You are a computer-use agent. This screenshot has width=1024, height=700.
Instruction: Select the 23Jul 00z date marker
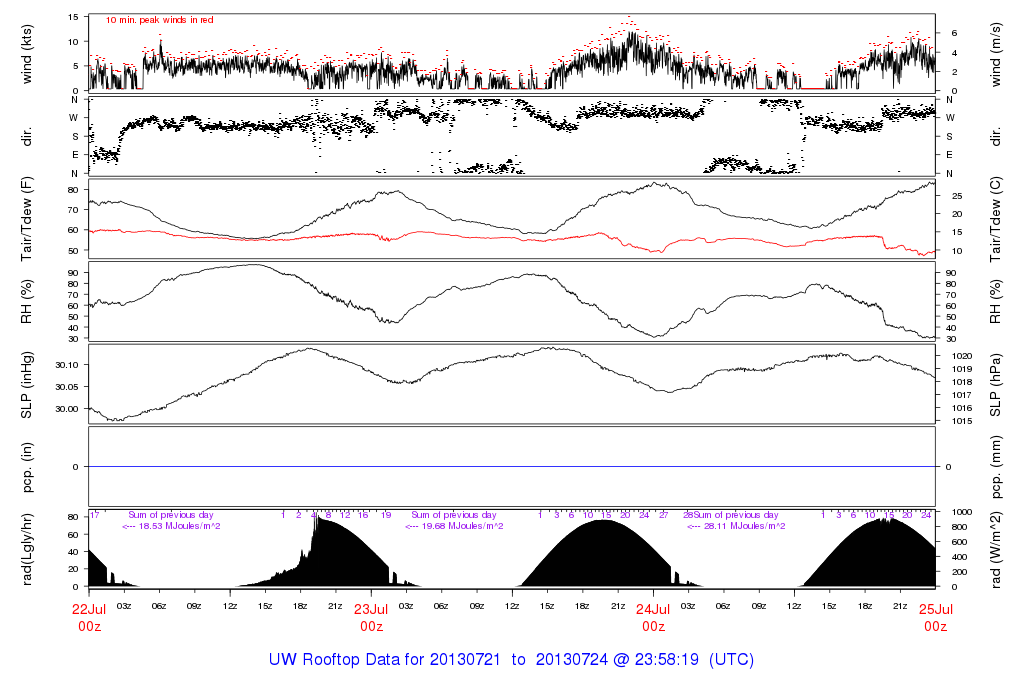pos(371,616)
